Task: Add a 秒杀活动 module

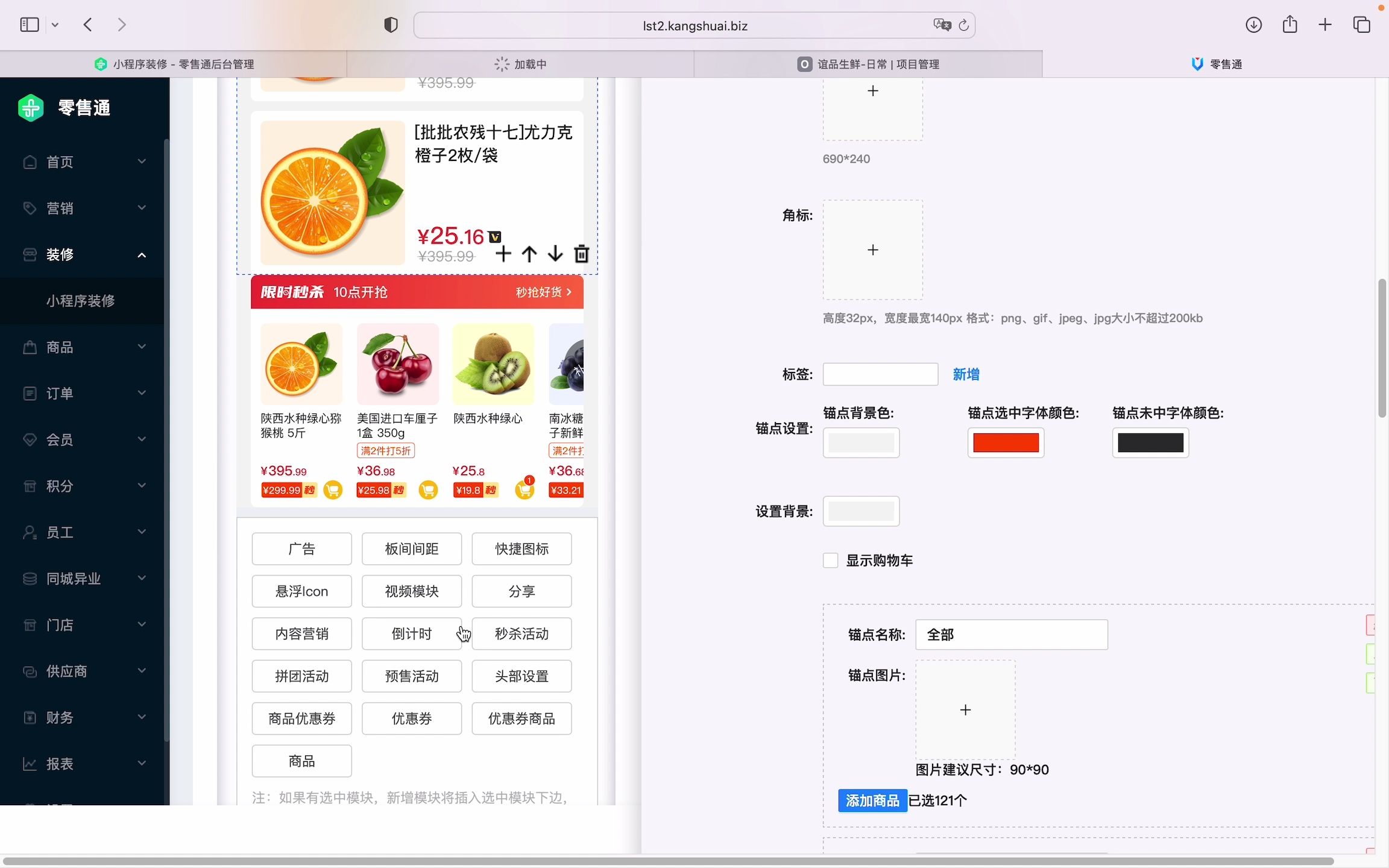Action: [521, 634]
